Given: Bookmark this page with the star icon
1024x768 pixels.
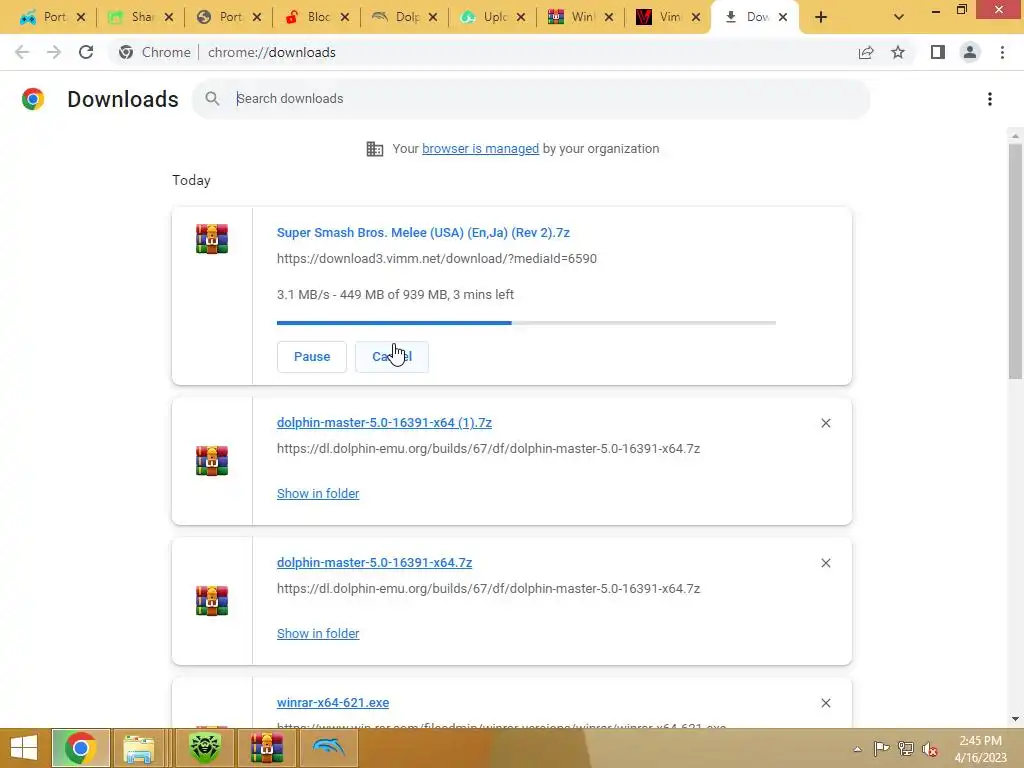Looking at the screenshot, I should click(x=898, y=52).
